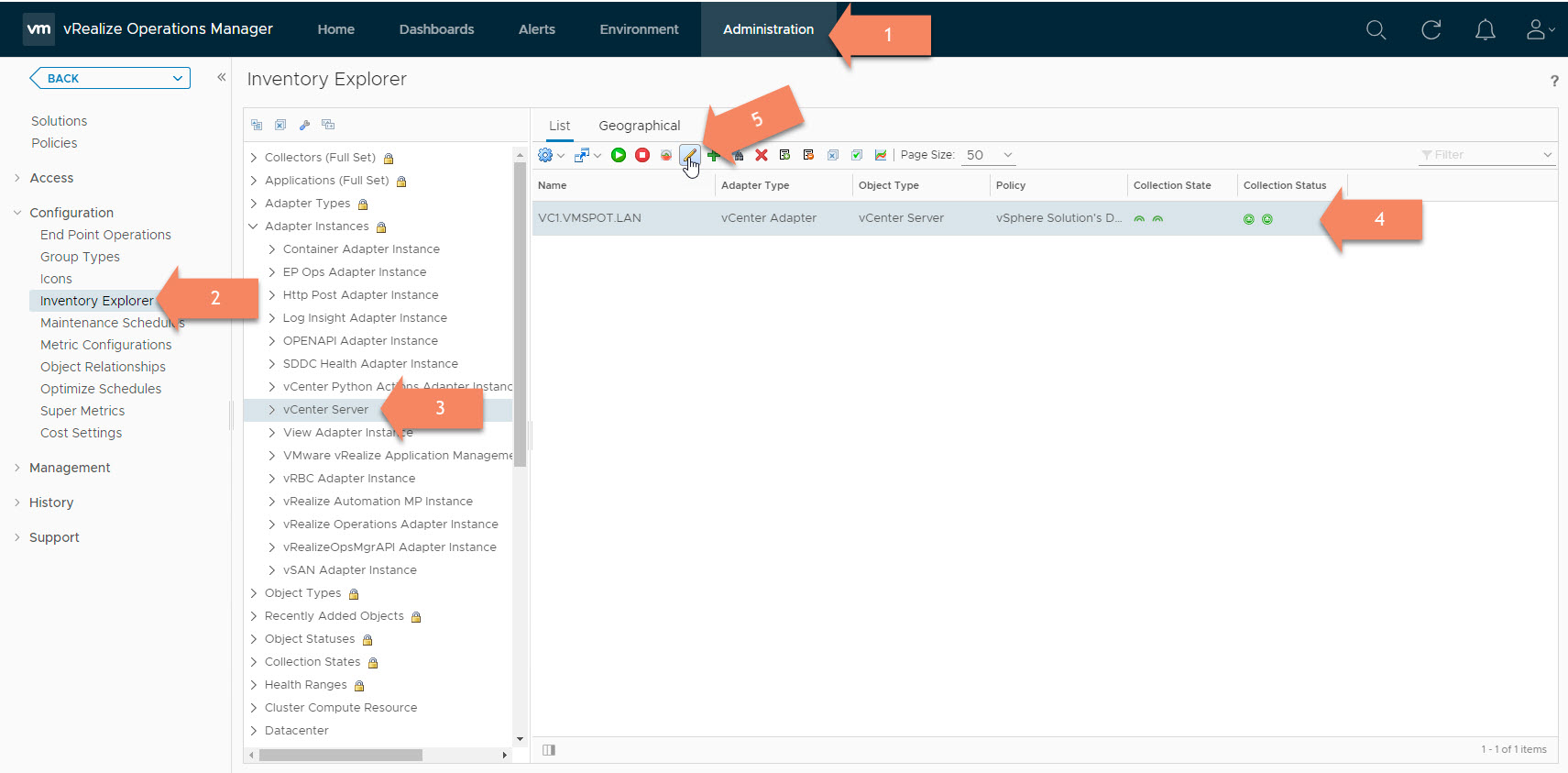
Task: Click the wrench icon above inventory tree
Action: (x=304, y=125)
